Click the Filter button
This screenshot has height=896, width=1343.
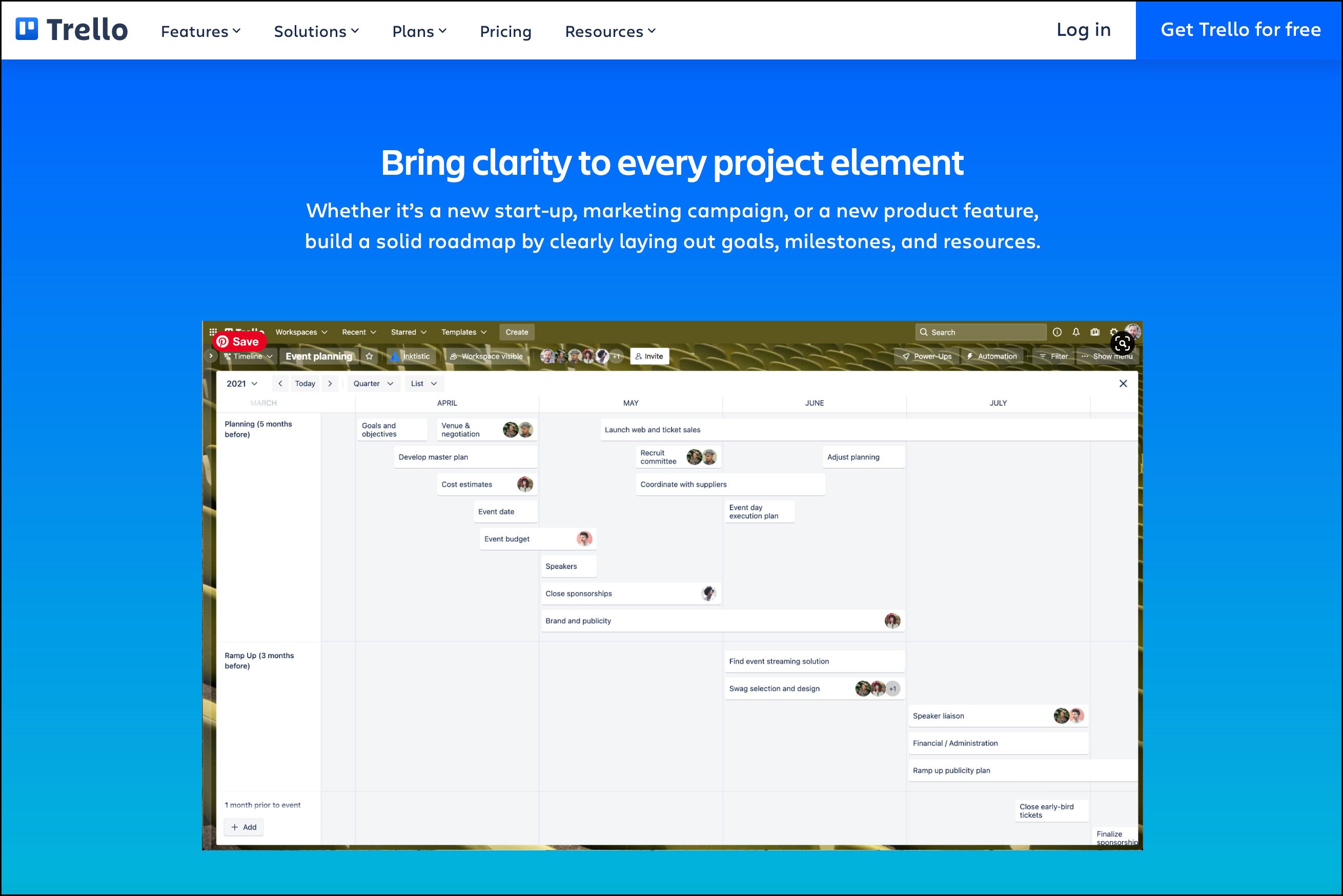pyautogui.click(x=1053, y=356)
